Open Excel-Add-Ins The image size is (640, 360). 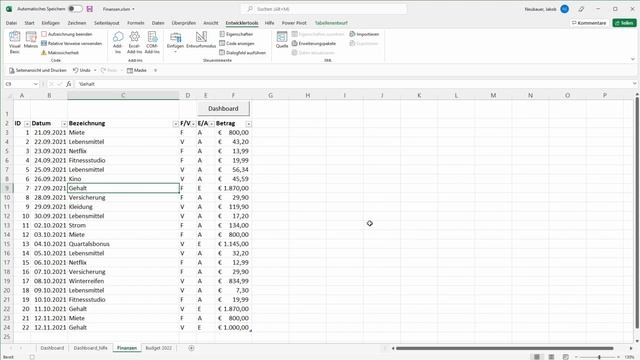pos(134,42)
